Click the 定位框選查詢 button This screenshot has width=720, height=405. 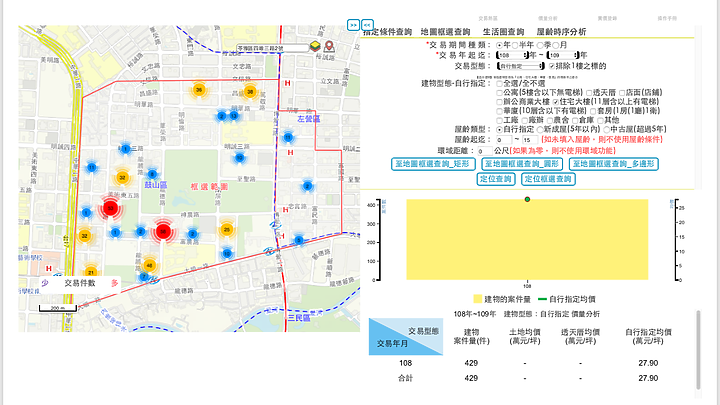548,179
